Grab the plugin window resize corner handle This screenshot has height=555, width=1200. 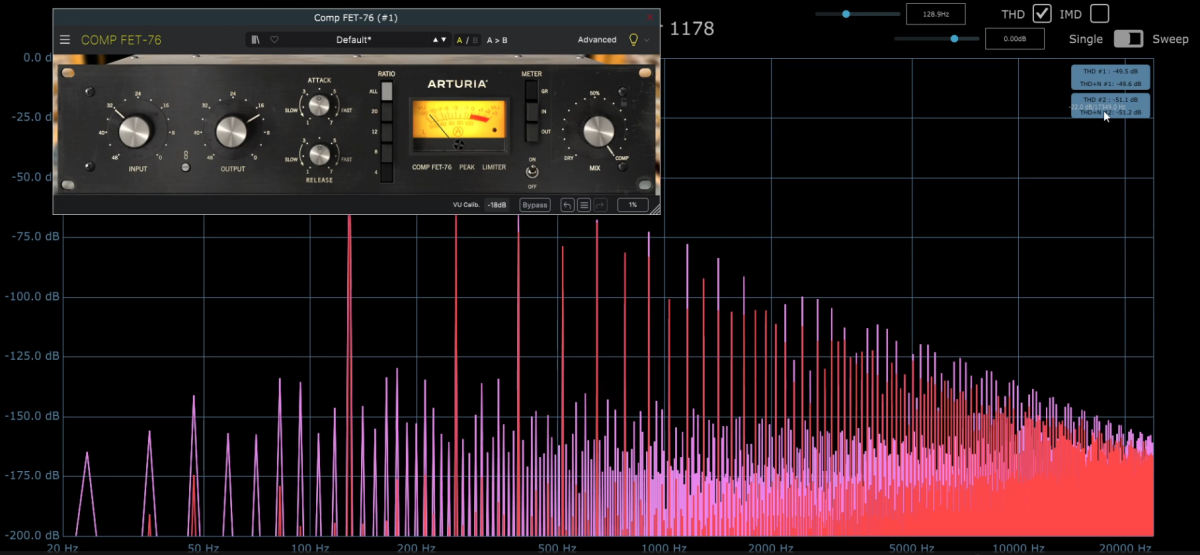coord(656,209)
